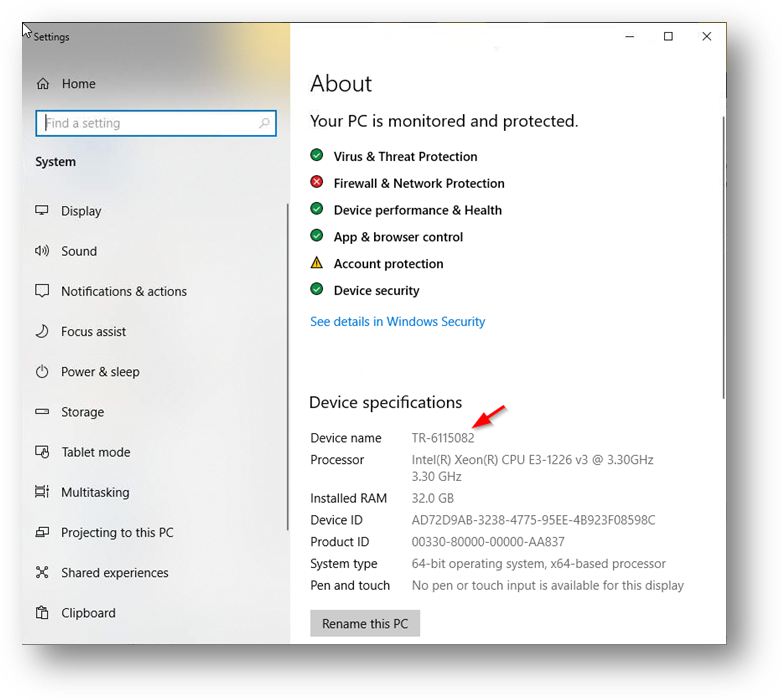This screenshot has width=782, height=700.
Task: Select Shared experiences from sidebar
Action: click(x=114, y=573)
